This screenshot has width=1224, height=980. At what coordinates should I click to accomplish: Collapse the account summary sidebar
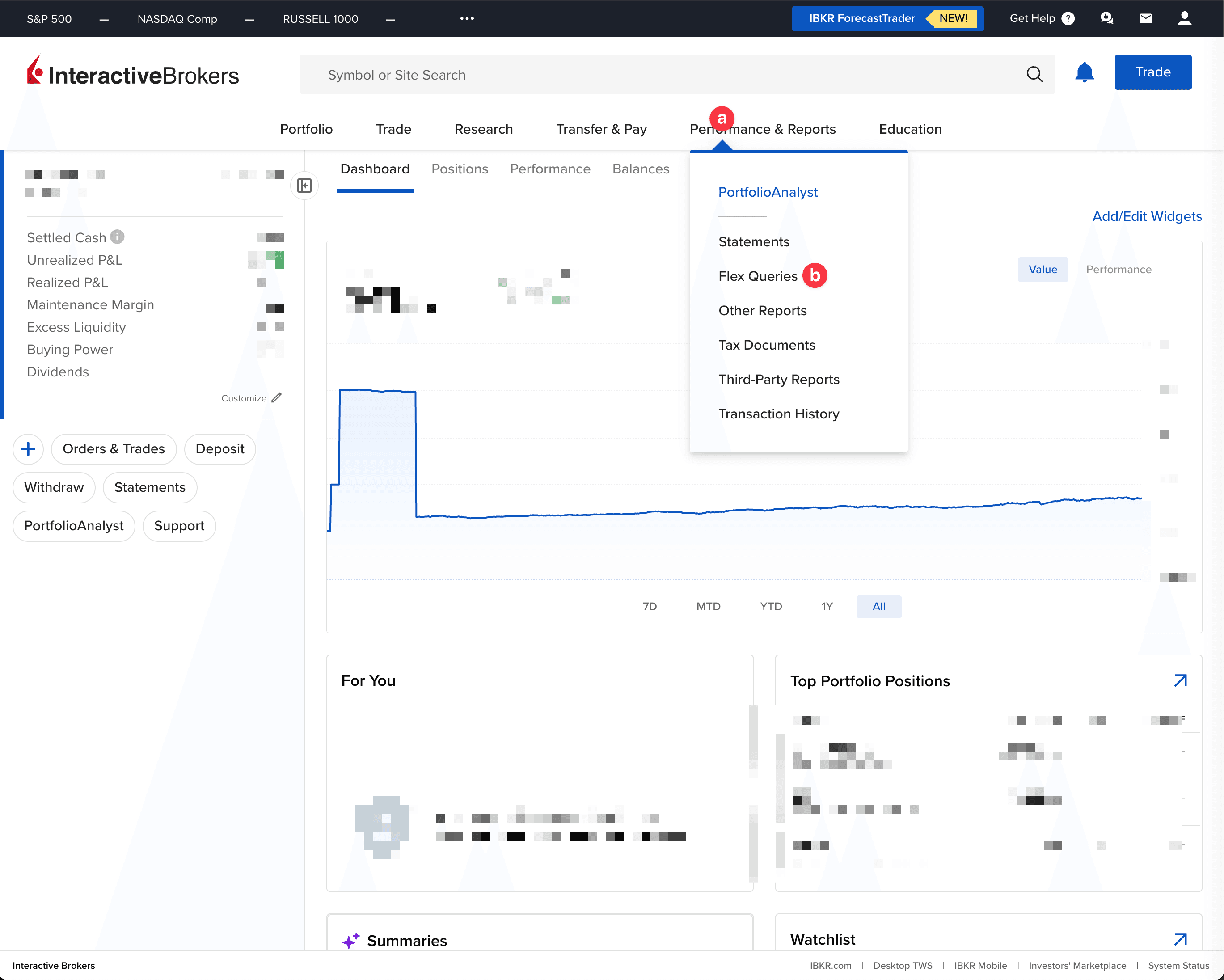[x=304, y=186]
